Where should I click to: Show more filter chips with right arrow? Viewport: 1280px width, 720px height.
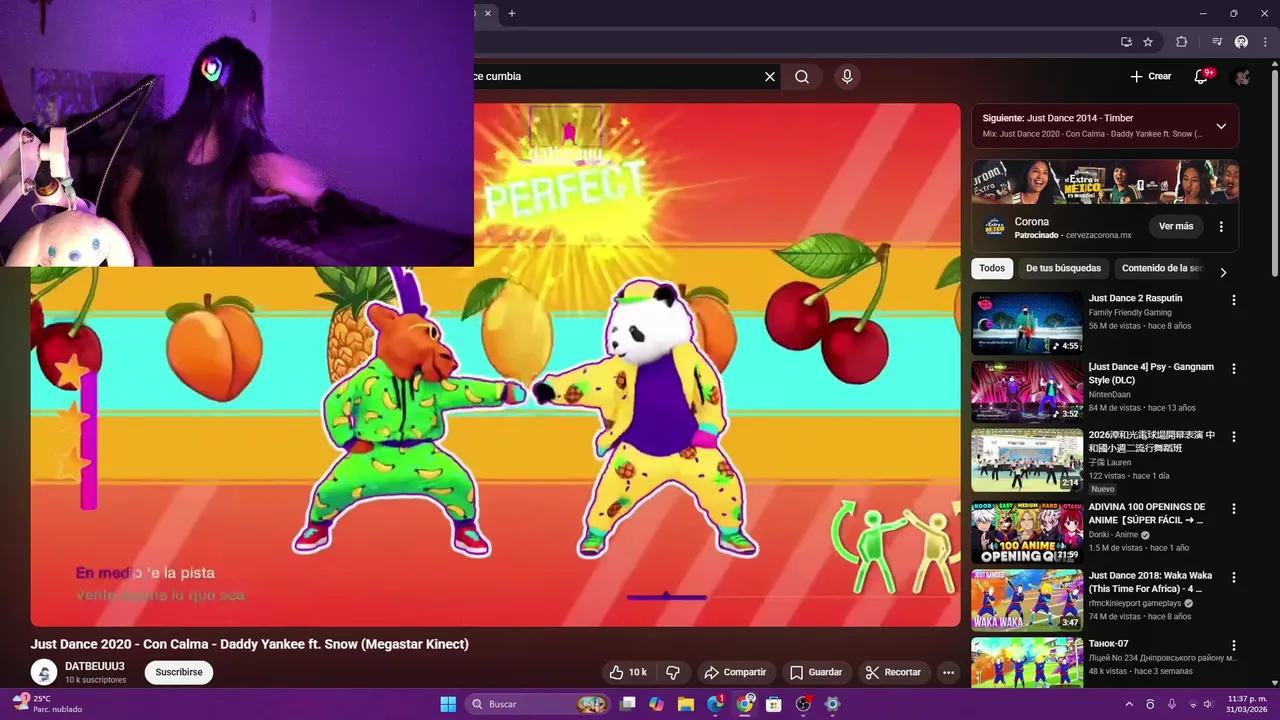tap(1222, 272)
